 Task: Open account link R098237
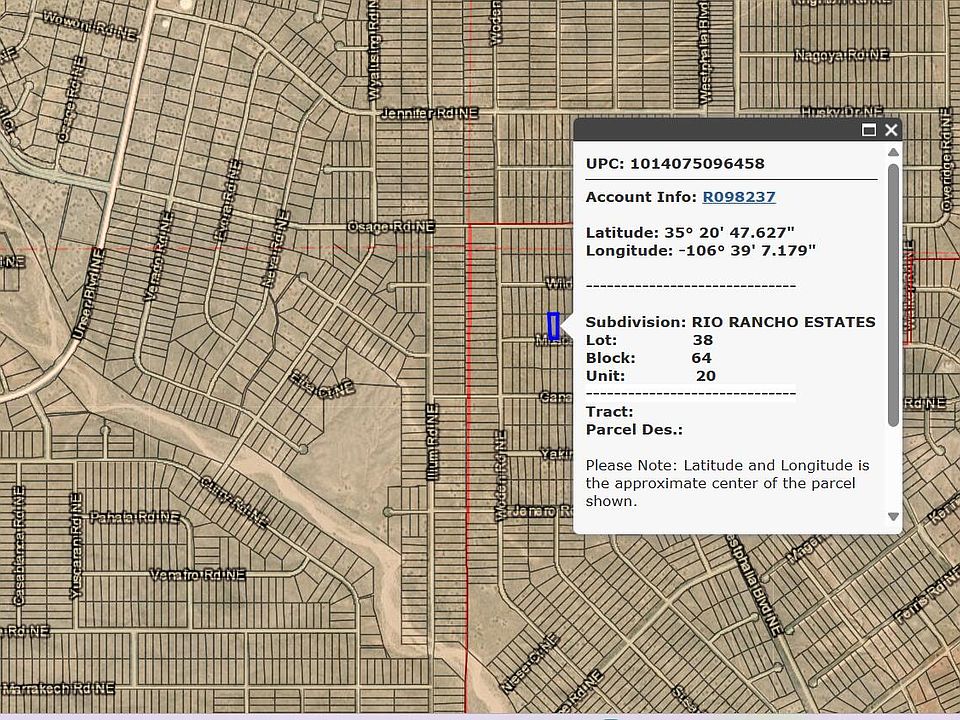[739, 197]
